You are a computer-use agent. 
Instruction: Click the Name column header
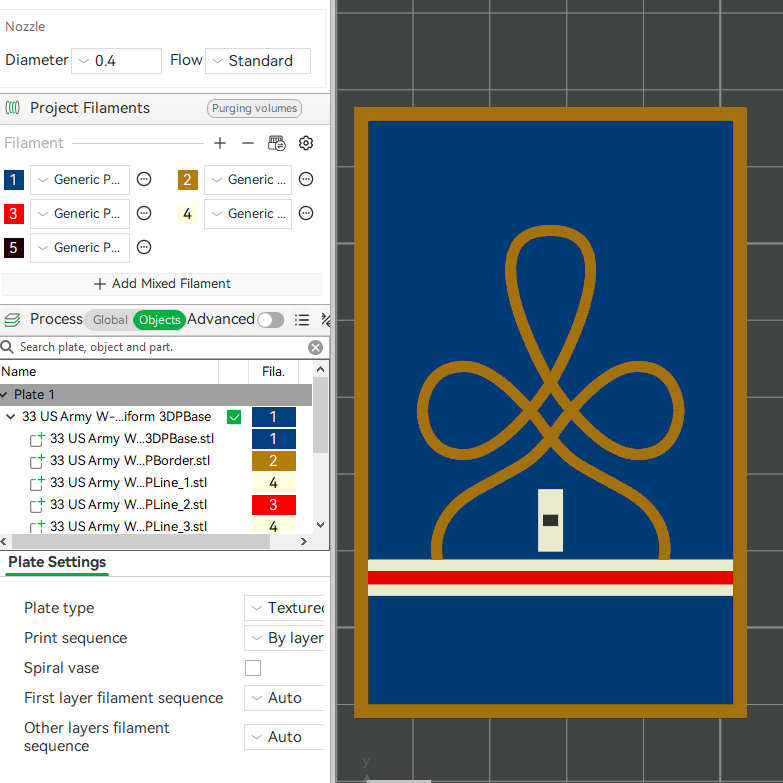(109, 372)
